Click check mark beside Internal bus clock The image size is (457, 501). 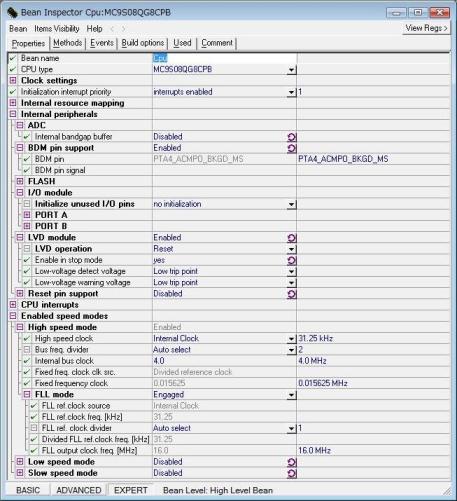click(27, 361)
